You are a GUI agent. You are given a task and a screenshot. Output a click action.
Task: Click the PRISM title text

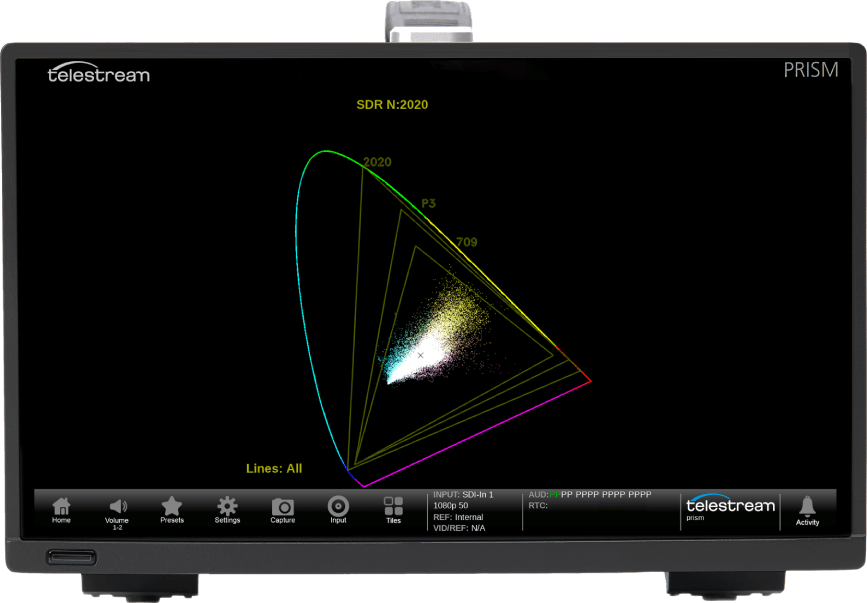[x=811, y=70]
